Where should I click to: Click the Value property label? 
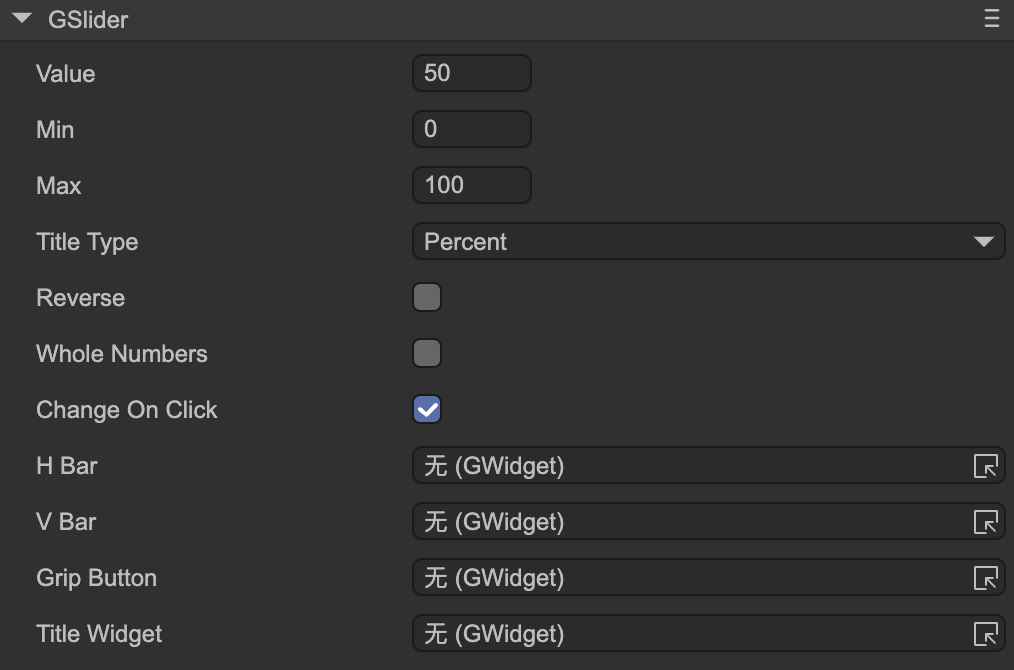coord(66,74)
